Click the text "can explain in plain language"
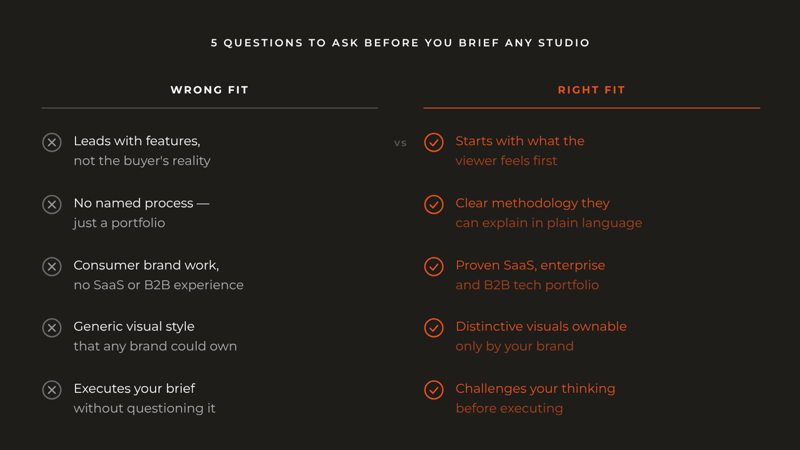The width and height of the screenshot is (800, 450). [549, 223]
